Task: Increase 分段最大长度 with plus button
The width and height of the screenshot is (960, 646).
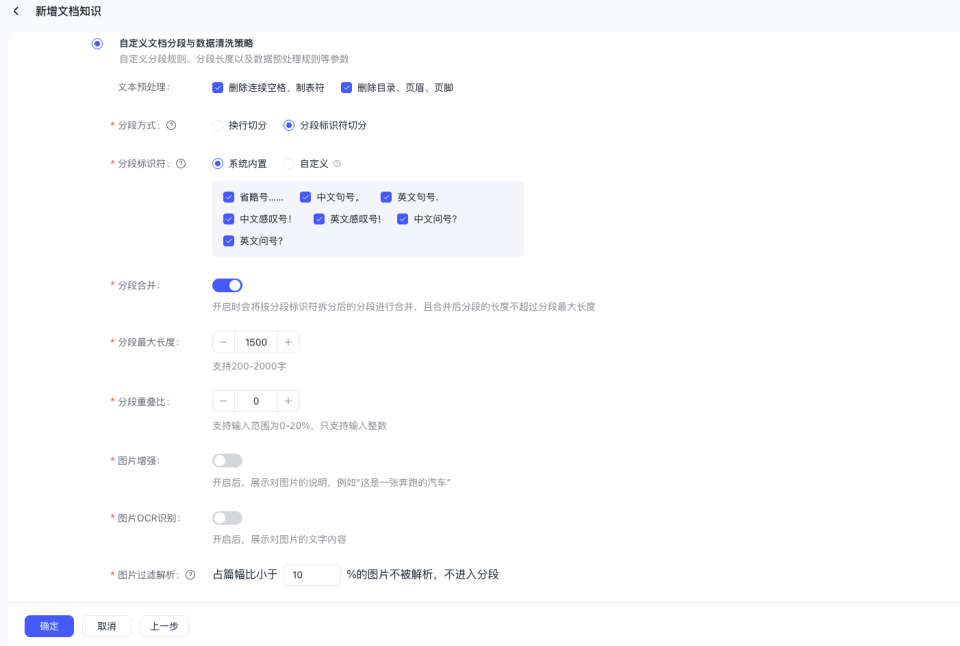Action: [x=288, y=342]
